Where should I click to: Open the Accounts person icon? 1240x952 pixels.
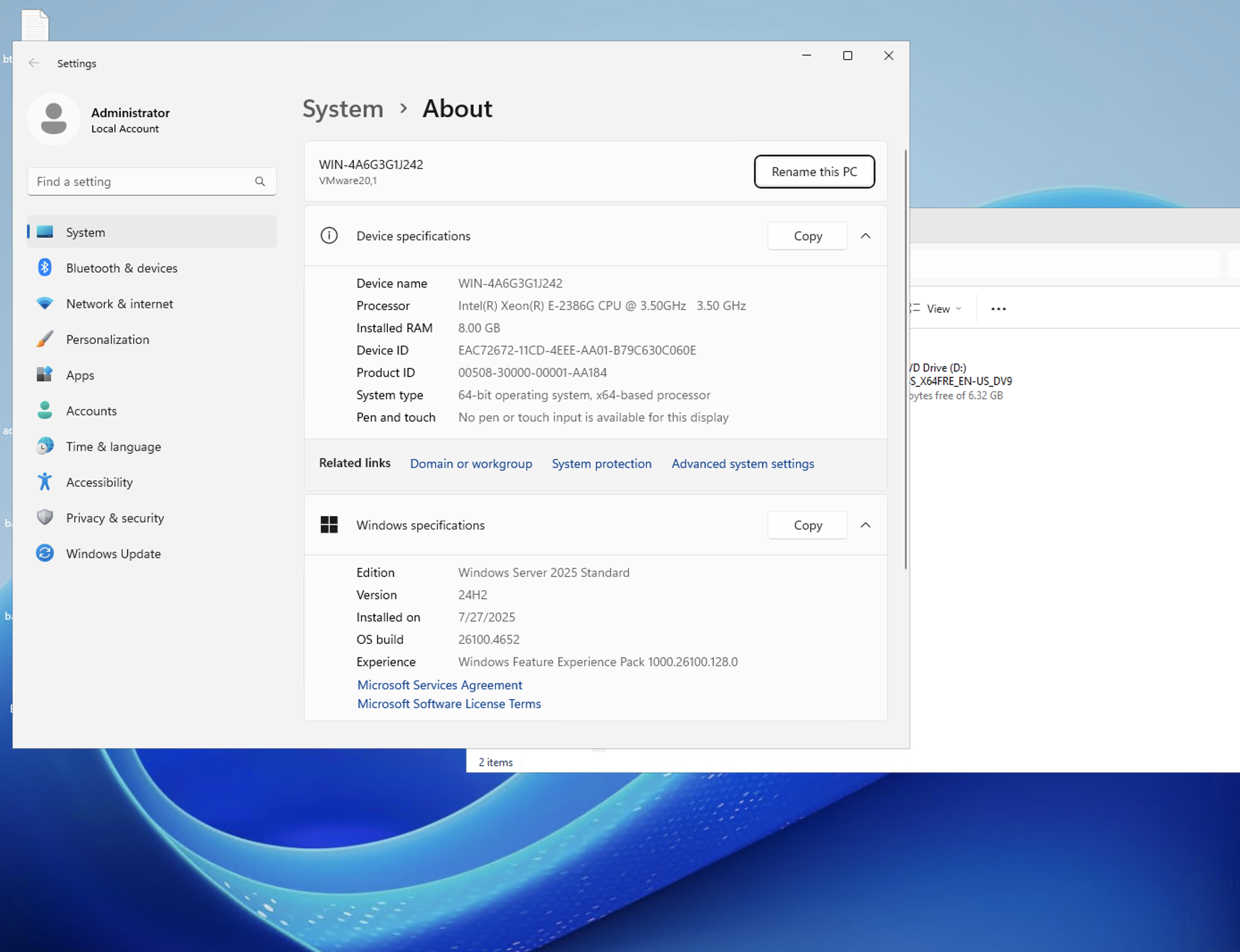tap(45, 410)
